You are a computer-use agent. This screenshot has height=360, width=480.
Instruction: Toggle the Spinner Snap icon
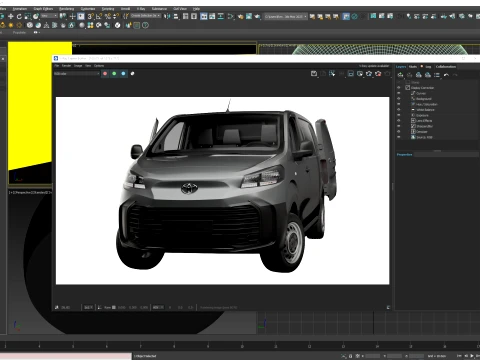(116, 16)
